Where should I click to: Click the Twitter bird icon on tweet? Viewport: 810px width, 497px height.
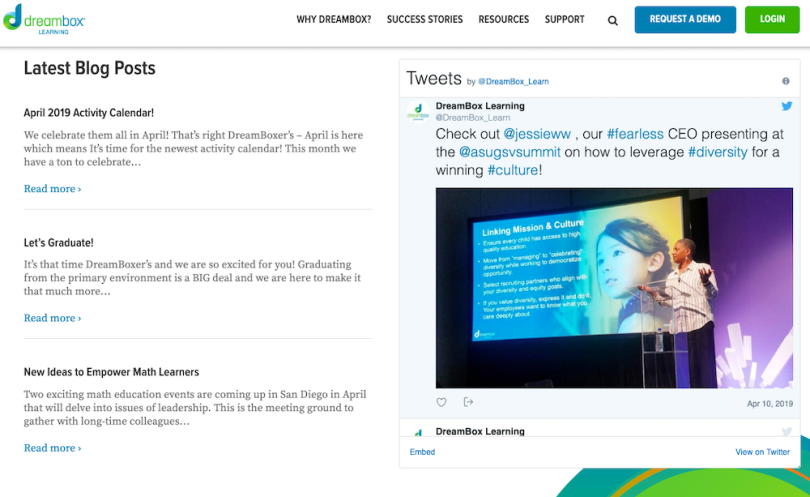coord(786,106)
